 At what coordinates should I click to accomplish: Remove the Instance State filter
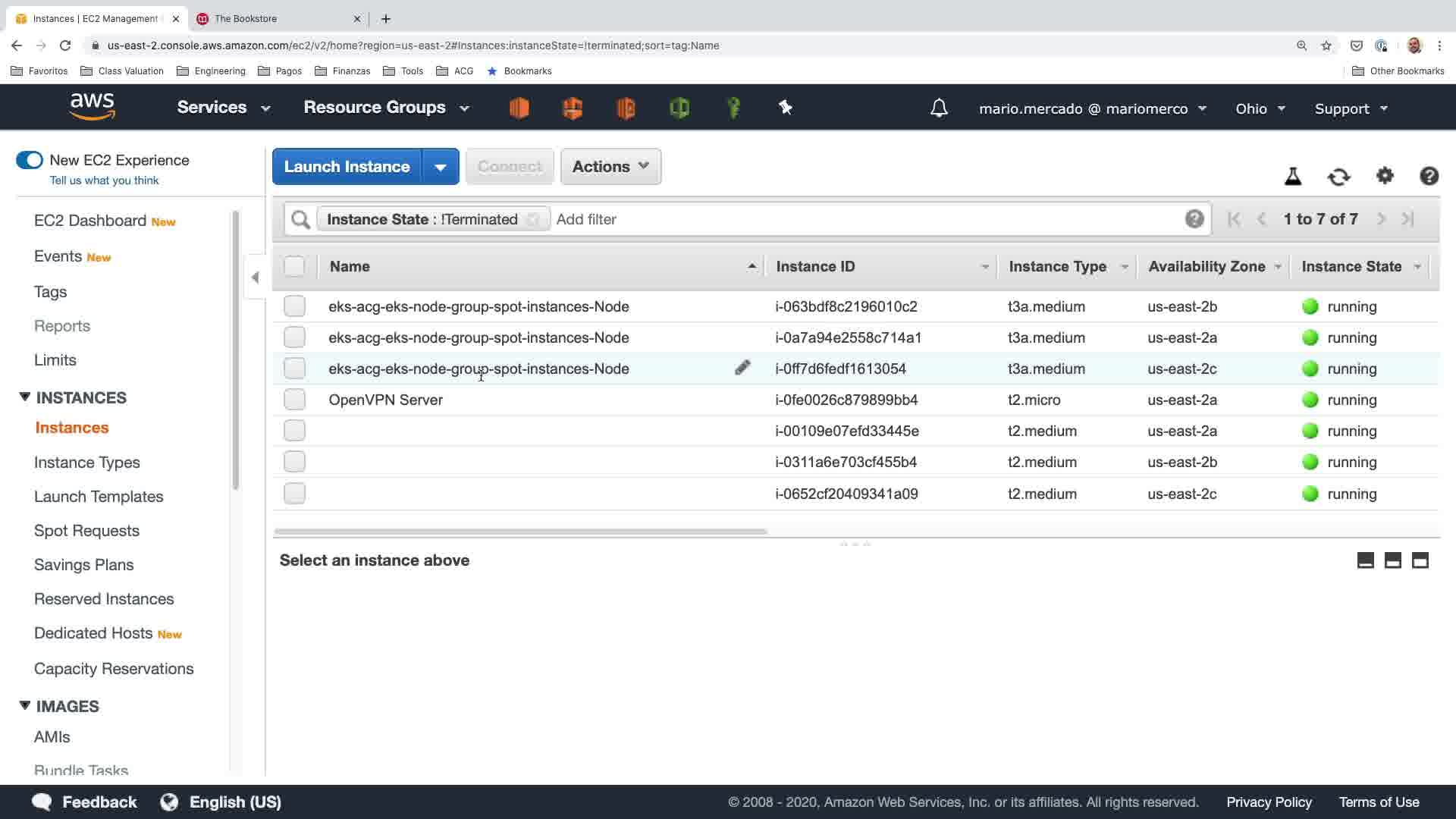click(x=533, y=219)
